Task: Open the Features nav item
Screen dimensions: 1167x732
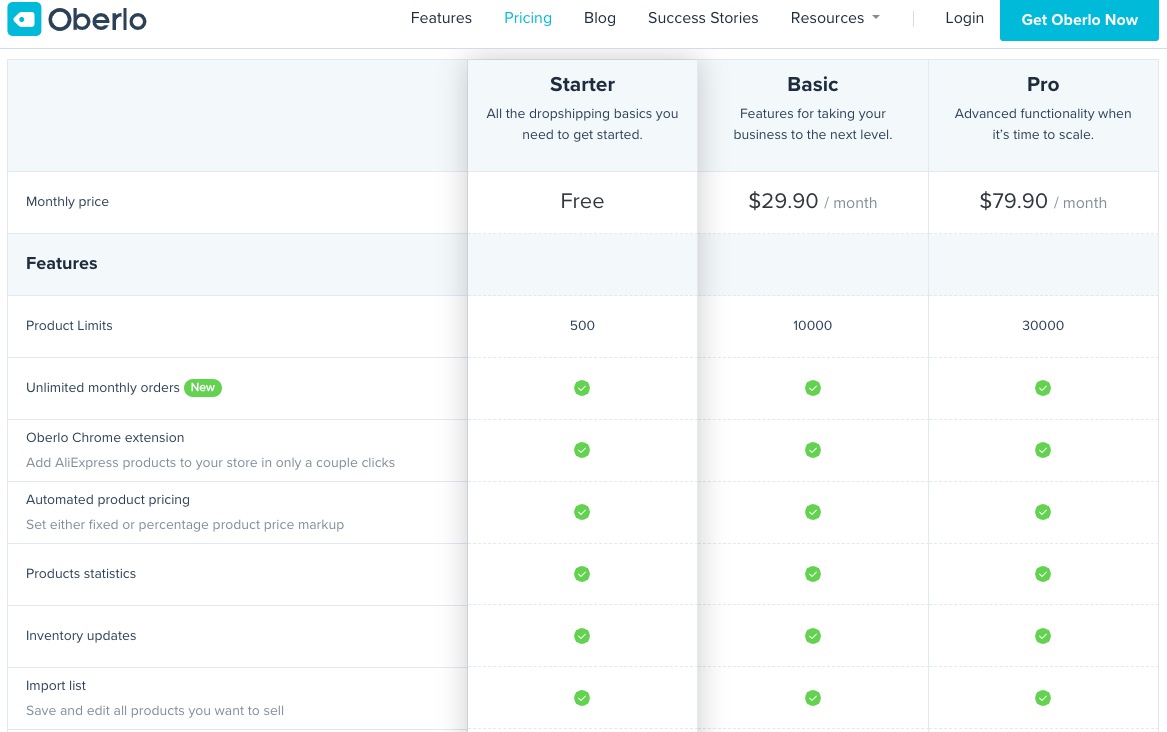Action: click(441, 18)
